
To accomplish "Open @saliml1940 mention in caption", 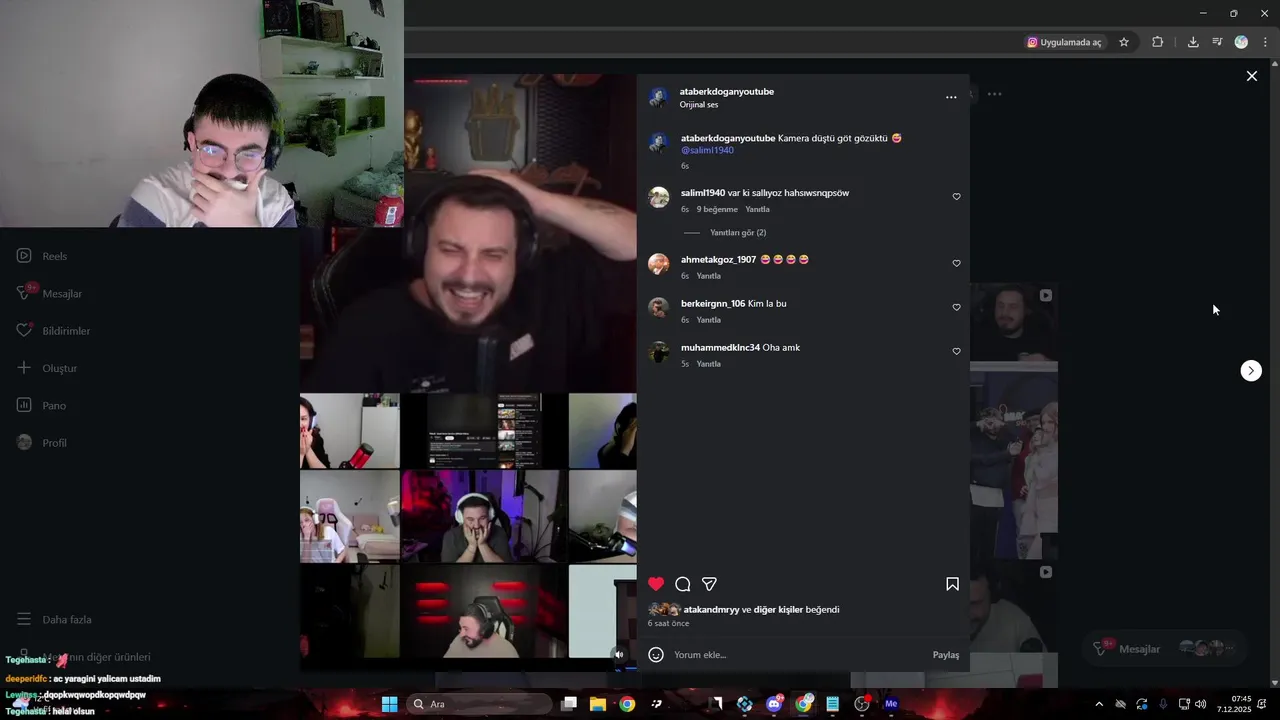I will pyautogui.click(x=707, y=150).
